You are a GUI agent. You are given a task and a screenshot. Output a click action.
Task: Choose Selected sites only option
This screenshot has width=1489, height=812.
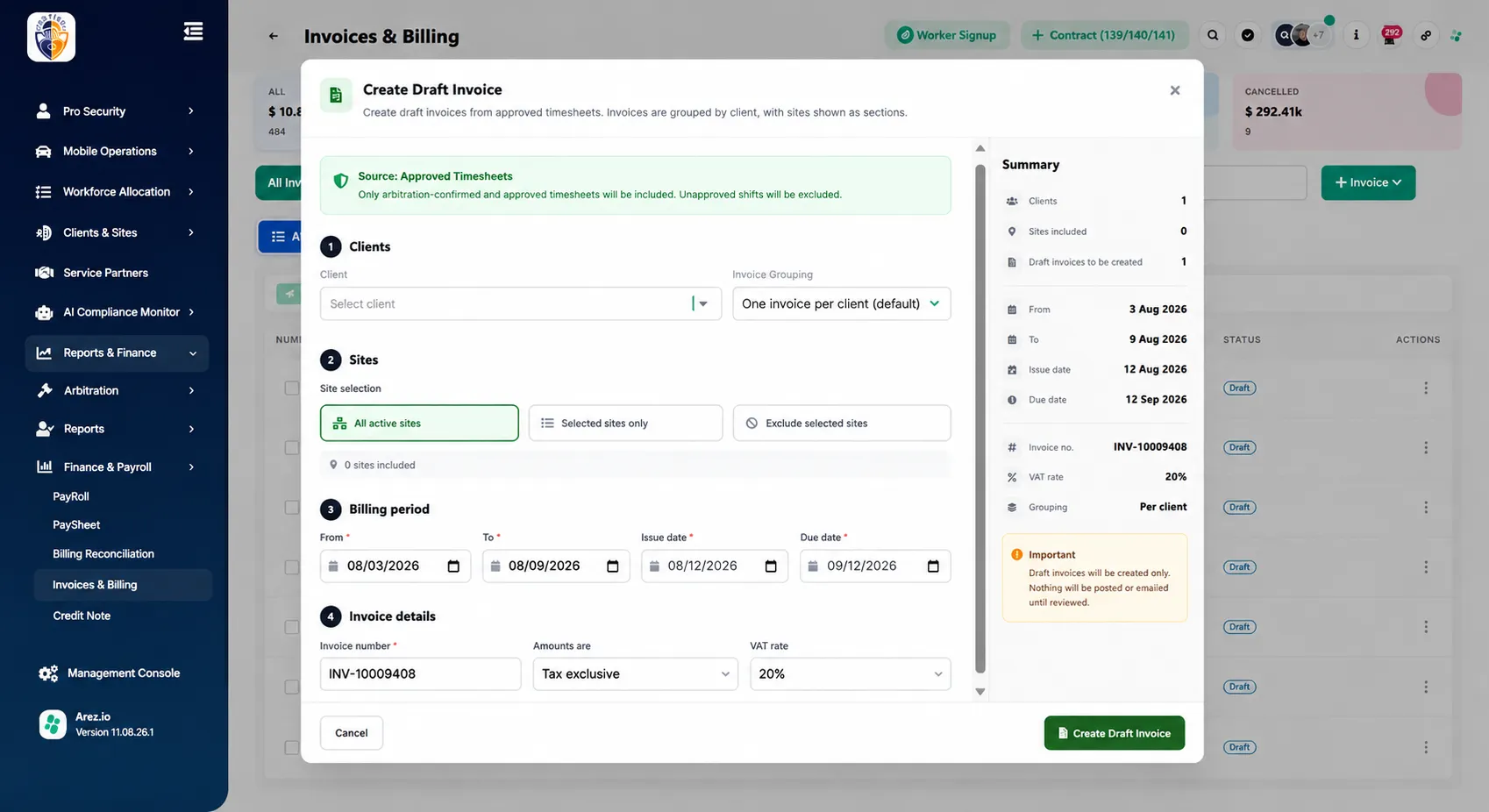coord(625,423)
